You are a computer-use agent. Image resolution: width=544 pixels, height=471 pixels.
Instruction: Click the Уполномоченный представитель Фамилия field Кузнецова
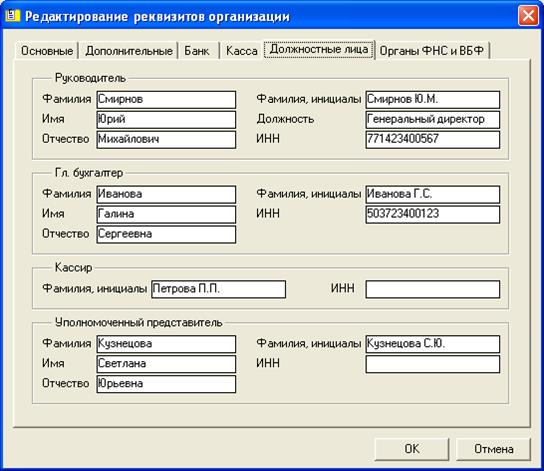click(x=166, y=344)
